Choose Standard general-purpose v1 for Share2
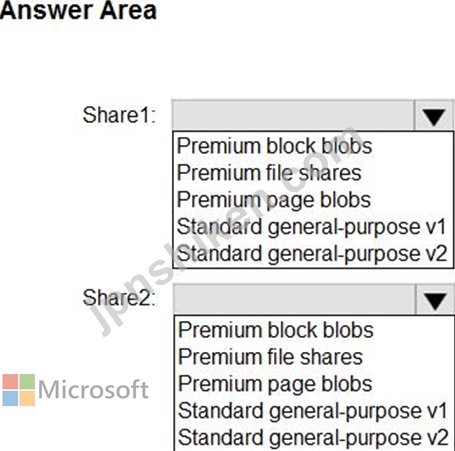 (313, 411)
